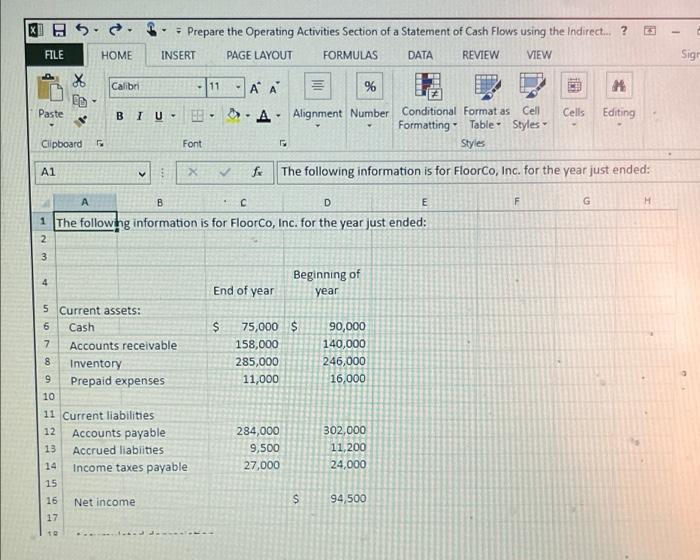700x560 pixels.
Task: Open Conditional Formatting menu
Action: click(428, 101)
